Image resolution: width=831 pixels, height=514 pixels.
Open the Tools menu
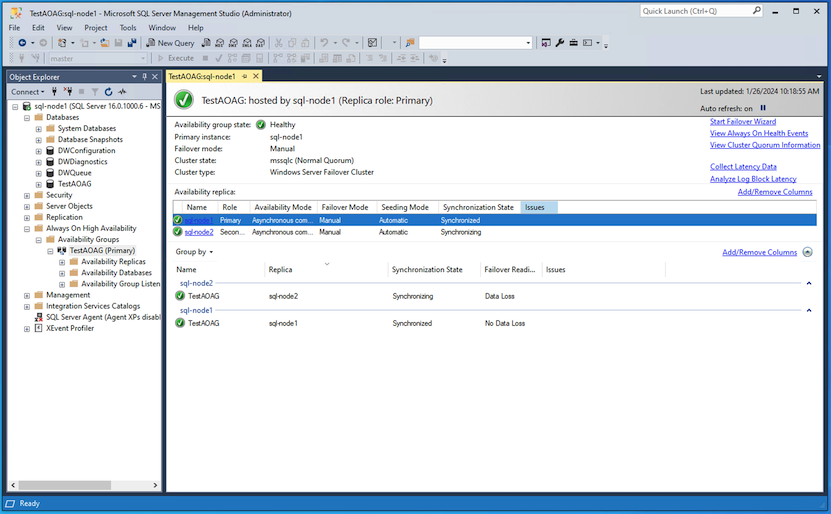pos(128,28)
